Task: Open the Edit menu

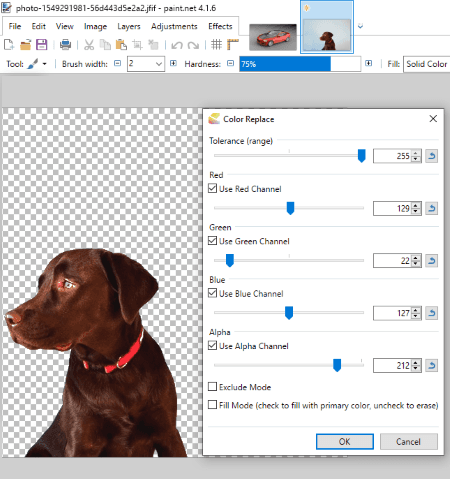Action: pos(39,26)
